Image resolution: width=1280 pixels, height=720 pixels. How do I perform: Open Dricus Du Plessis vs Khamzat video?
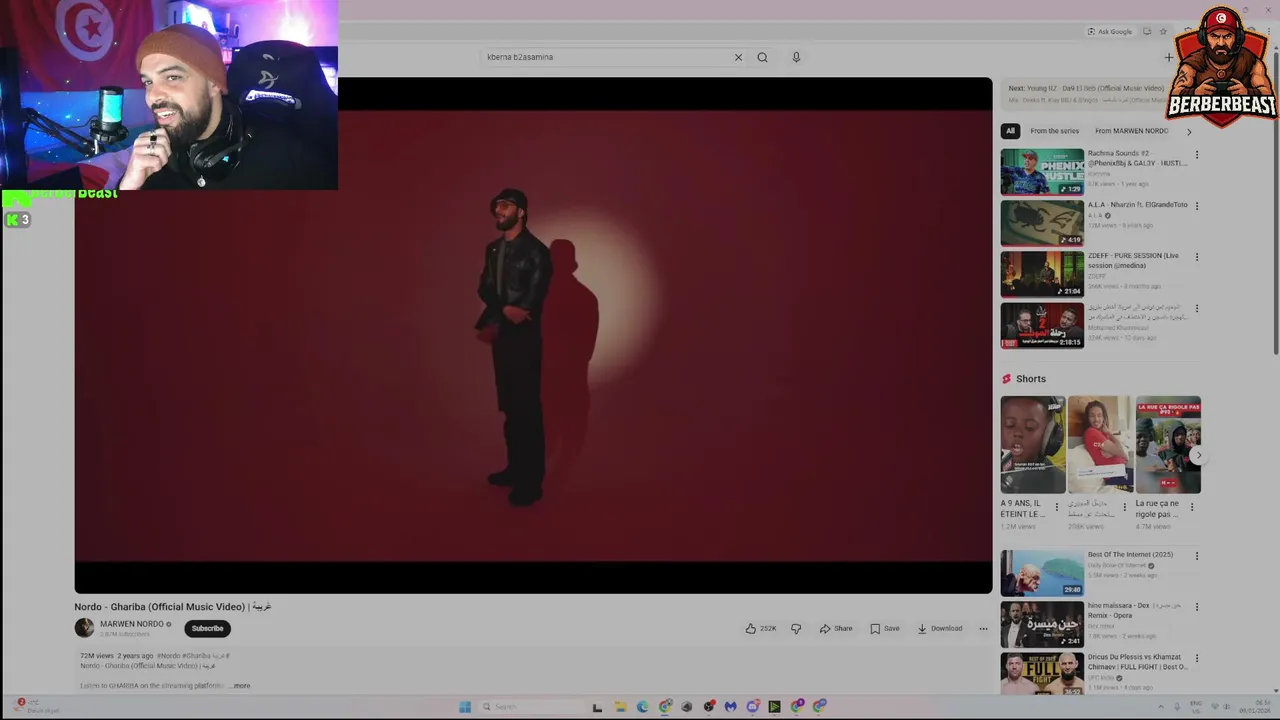coord(1042,674)
